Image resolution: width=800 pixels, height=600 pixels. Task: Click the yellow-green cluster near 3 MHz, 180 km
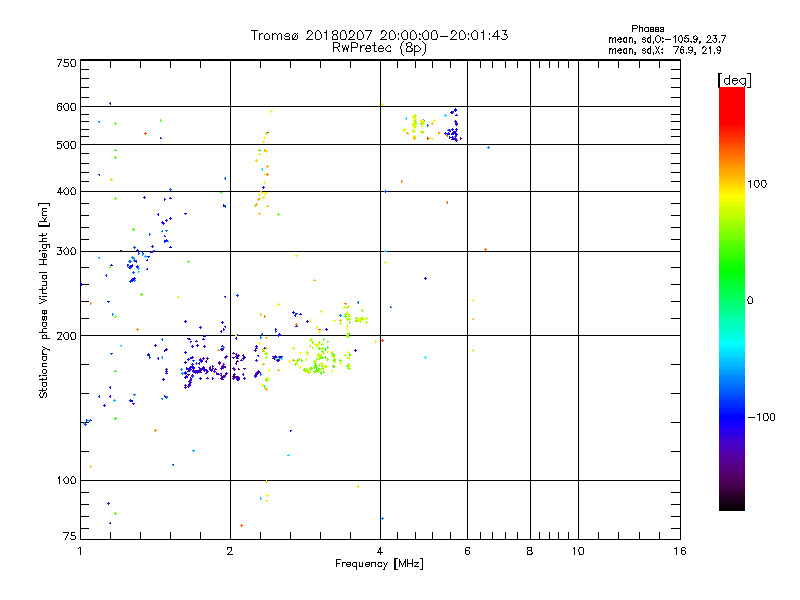(320, 357)
